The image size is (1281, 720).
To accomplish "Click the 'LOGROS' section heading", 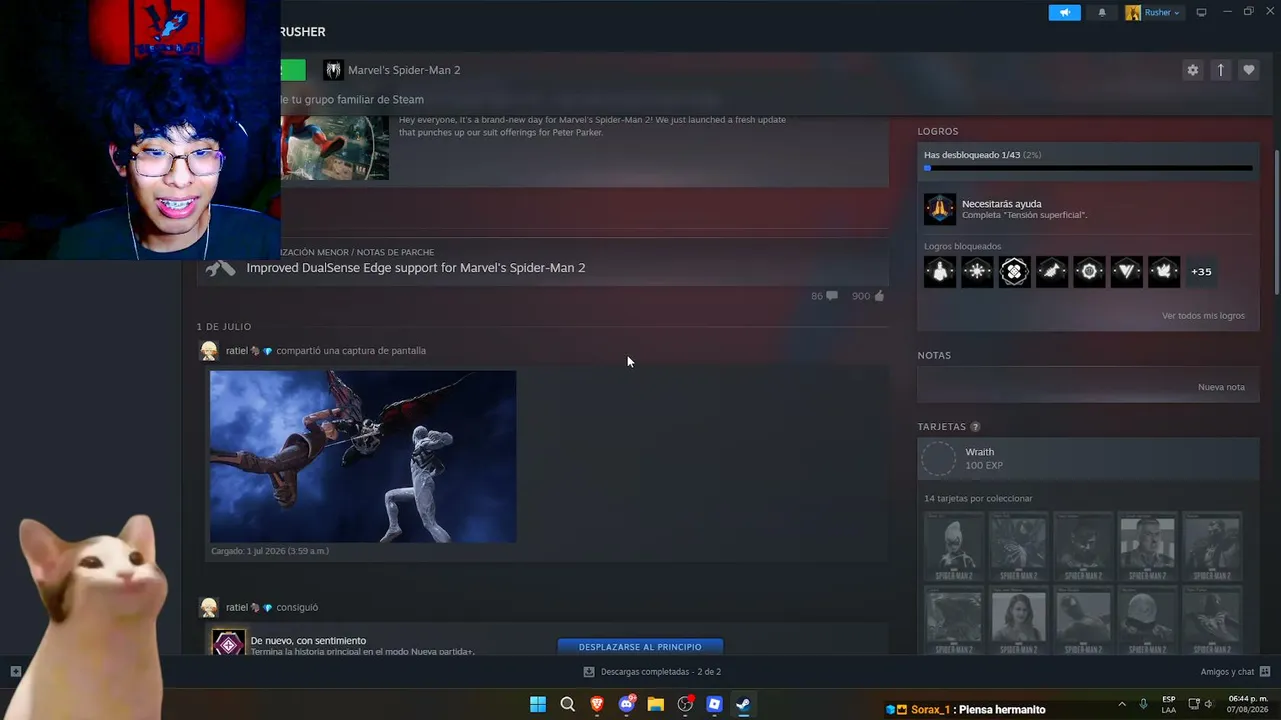I will pos(938,131).
